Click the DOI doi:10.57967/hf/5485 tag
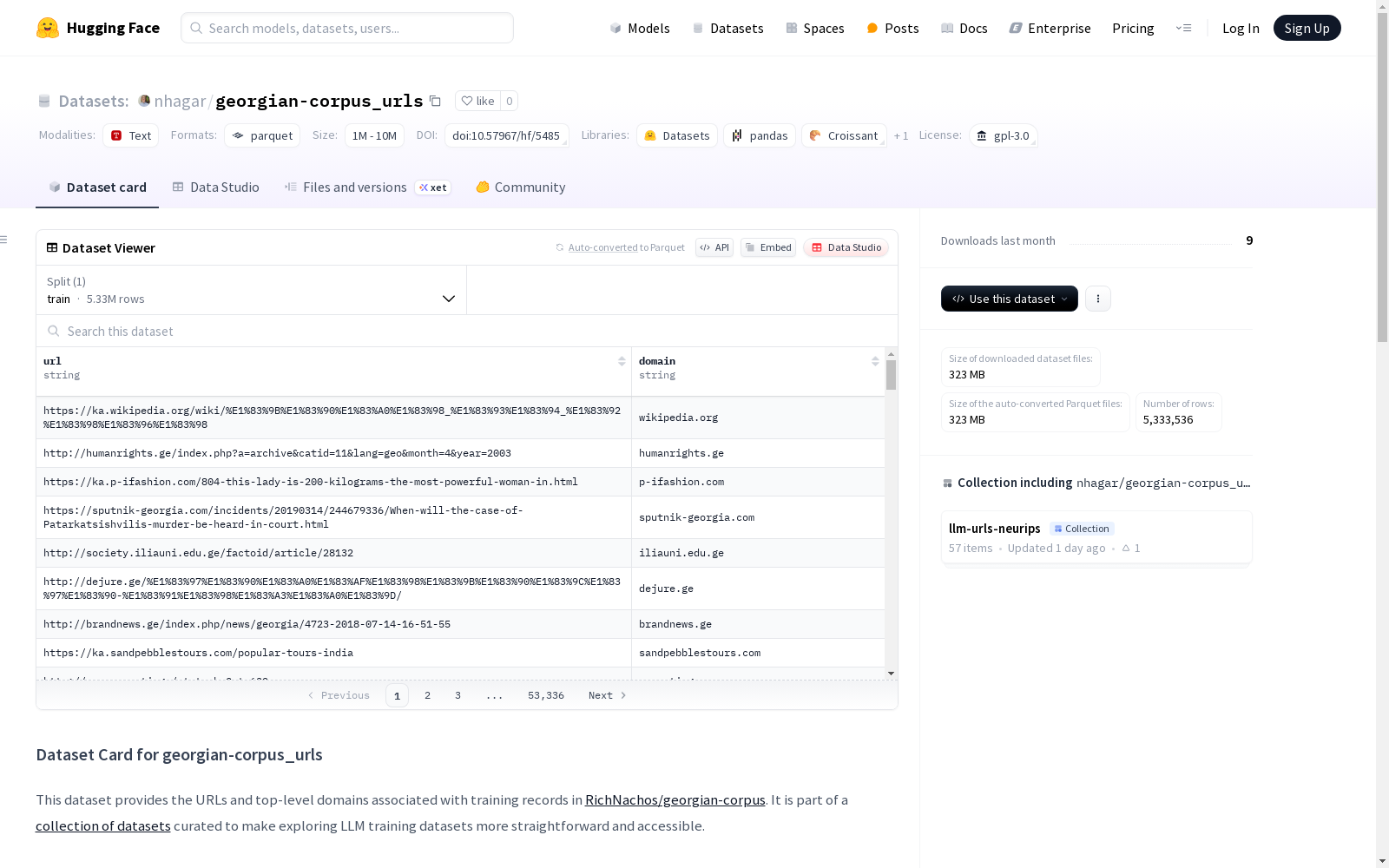The height and width of the screenshot is (868, 1389). click(x=507, y=135)
